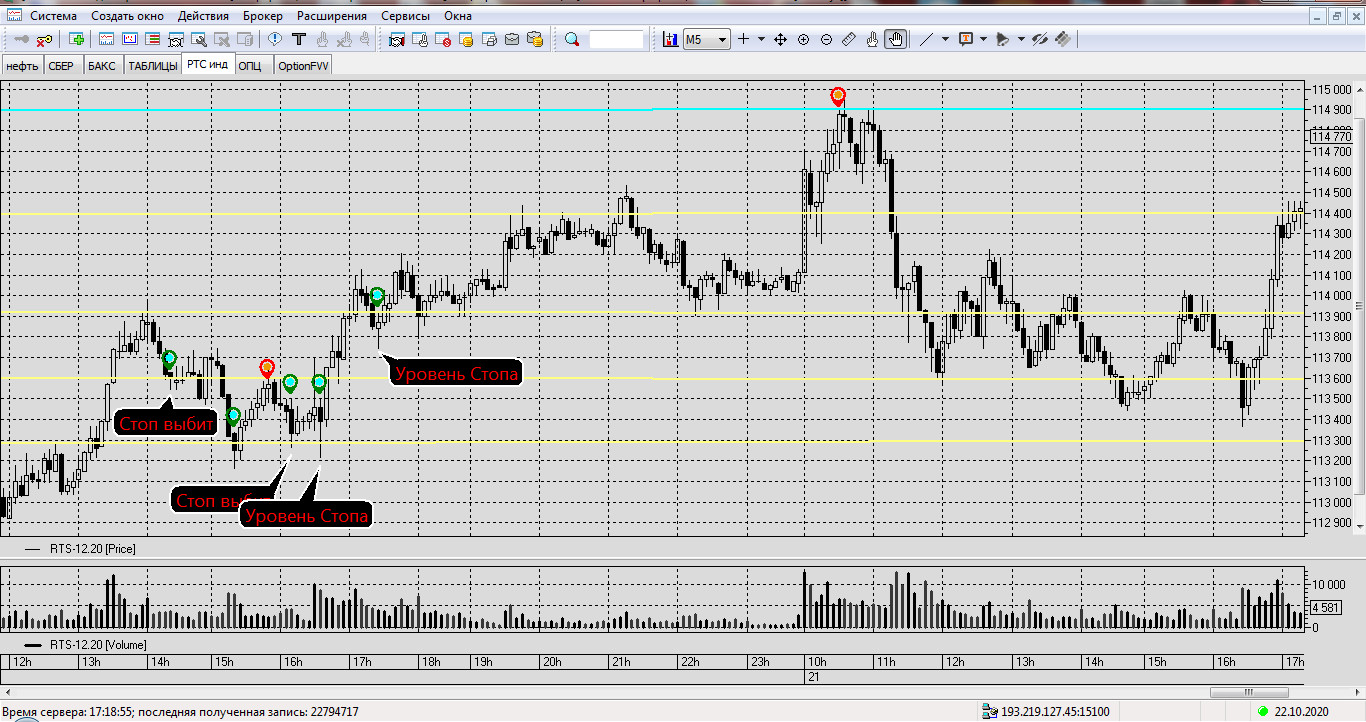This screenshot has width=1366, height=722.
Task: Click the toolbar search input field
Action: pos(617,40)
